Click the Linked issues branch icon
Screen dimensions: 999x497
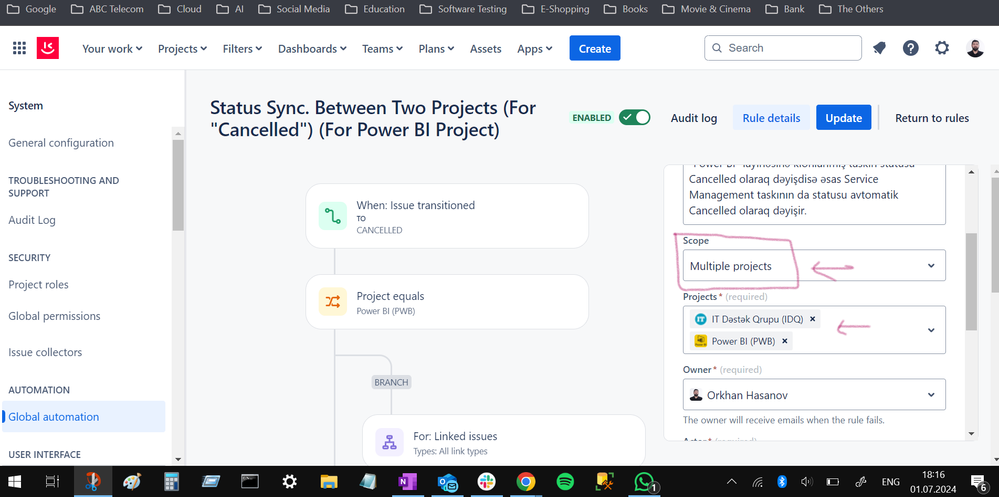click(x=389, y=442)
